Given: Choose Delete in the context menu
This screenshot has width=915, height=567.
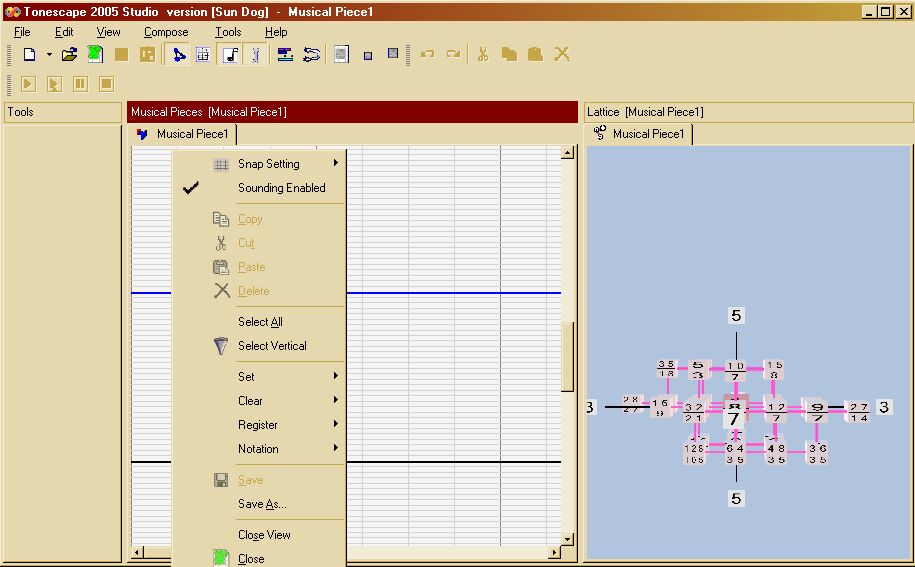Looking at the screenshot, I should [259, 291].
